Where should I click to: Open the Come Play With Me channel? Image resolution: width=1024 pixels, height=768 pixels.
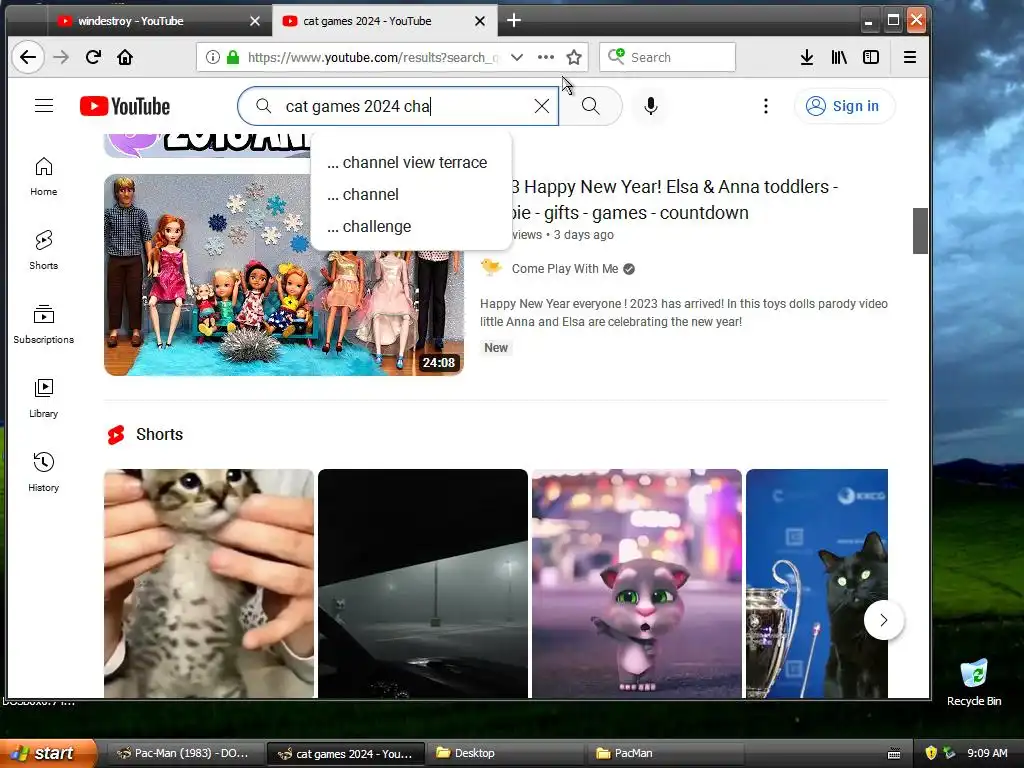coord(564,268)
